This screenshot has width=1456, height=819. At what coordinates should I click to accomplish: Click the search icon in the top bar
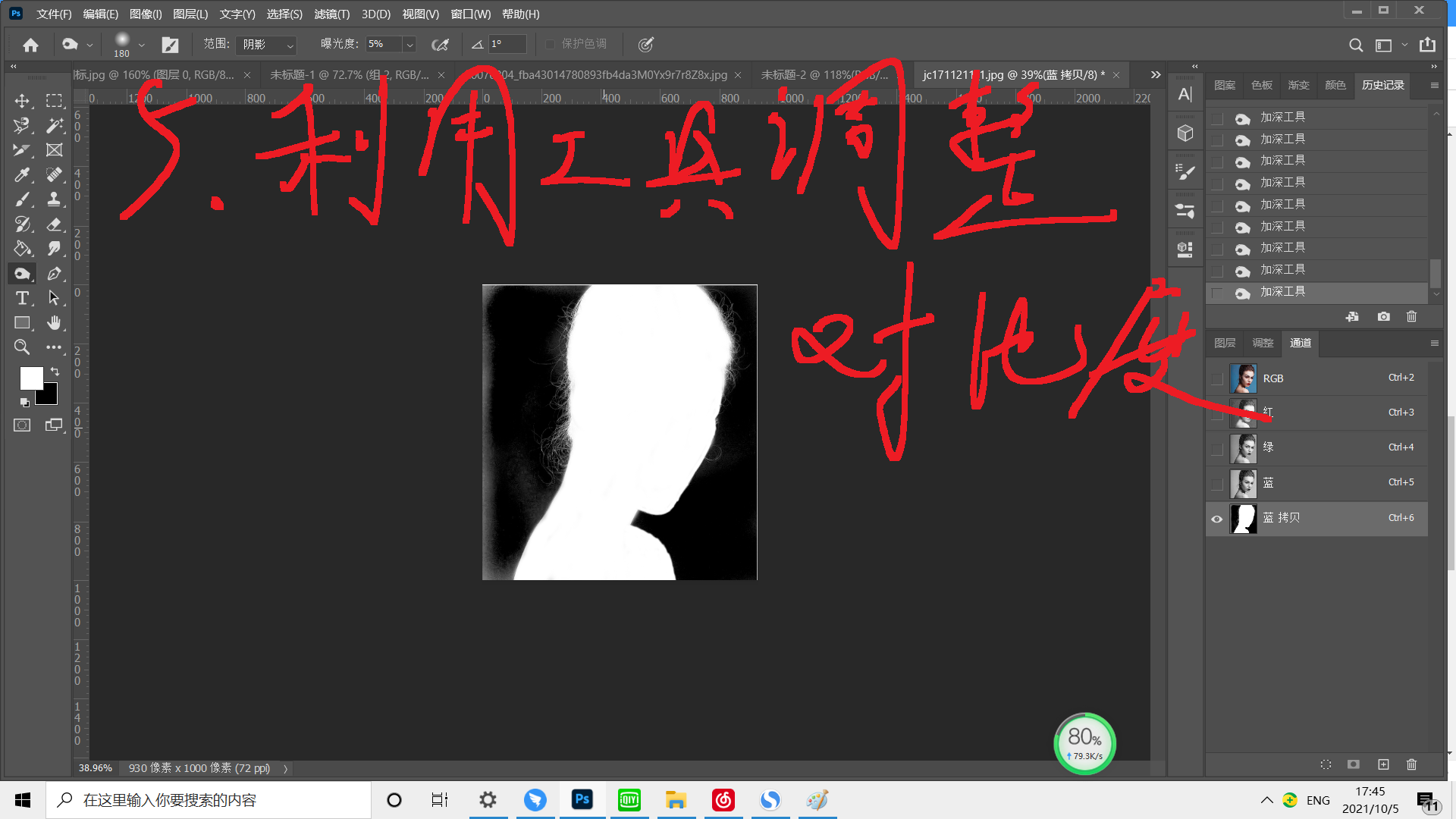click(x=1355, y=45)
